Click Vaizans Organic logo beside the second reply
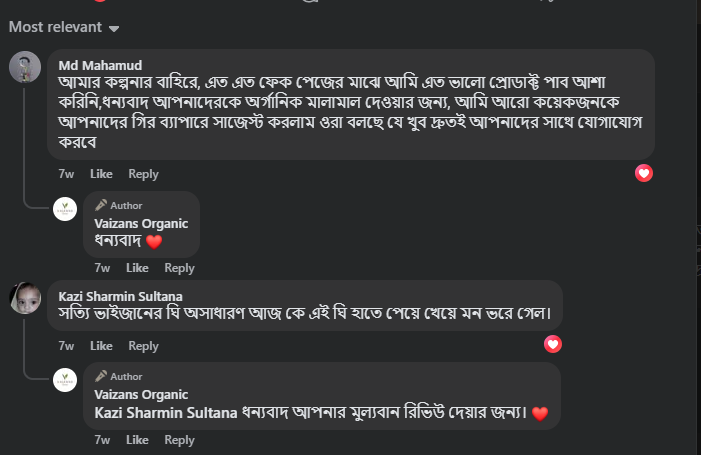 [x=66, y=381]
